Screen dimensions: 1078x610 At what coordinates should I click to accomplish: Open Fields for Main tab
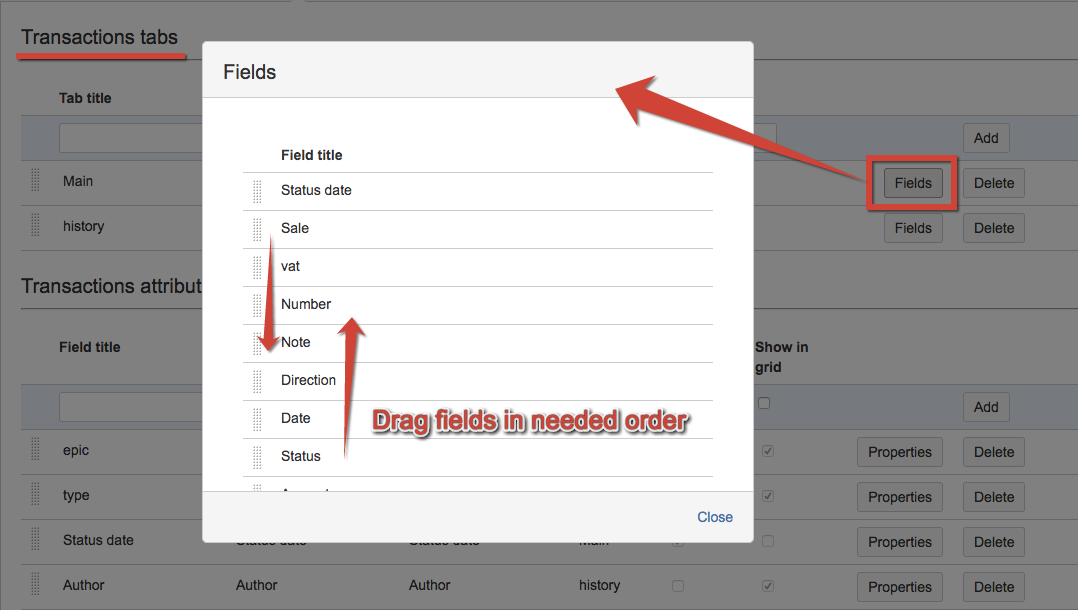[912, 183]
